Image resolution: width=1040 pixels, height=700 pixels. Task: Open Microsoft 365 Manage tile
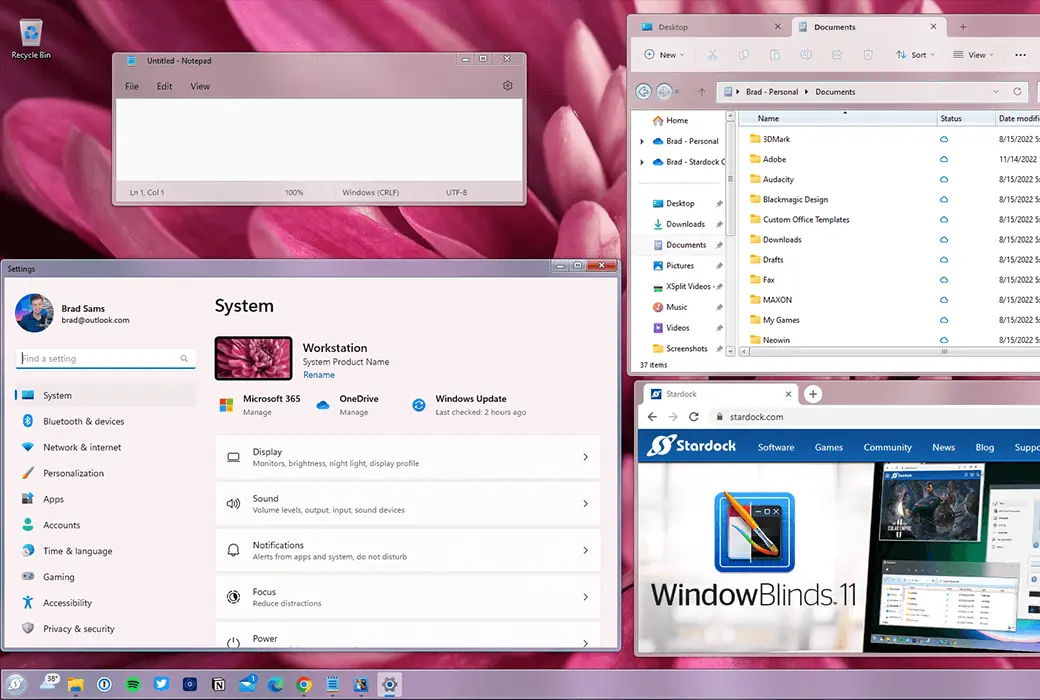point(259,405)
